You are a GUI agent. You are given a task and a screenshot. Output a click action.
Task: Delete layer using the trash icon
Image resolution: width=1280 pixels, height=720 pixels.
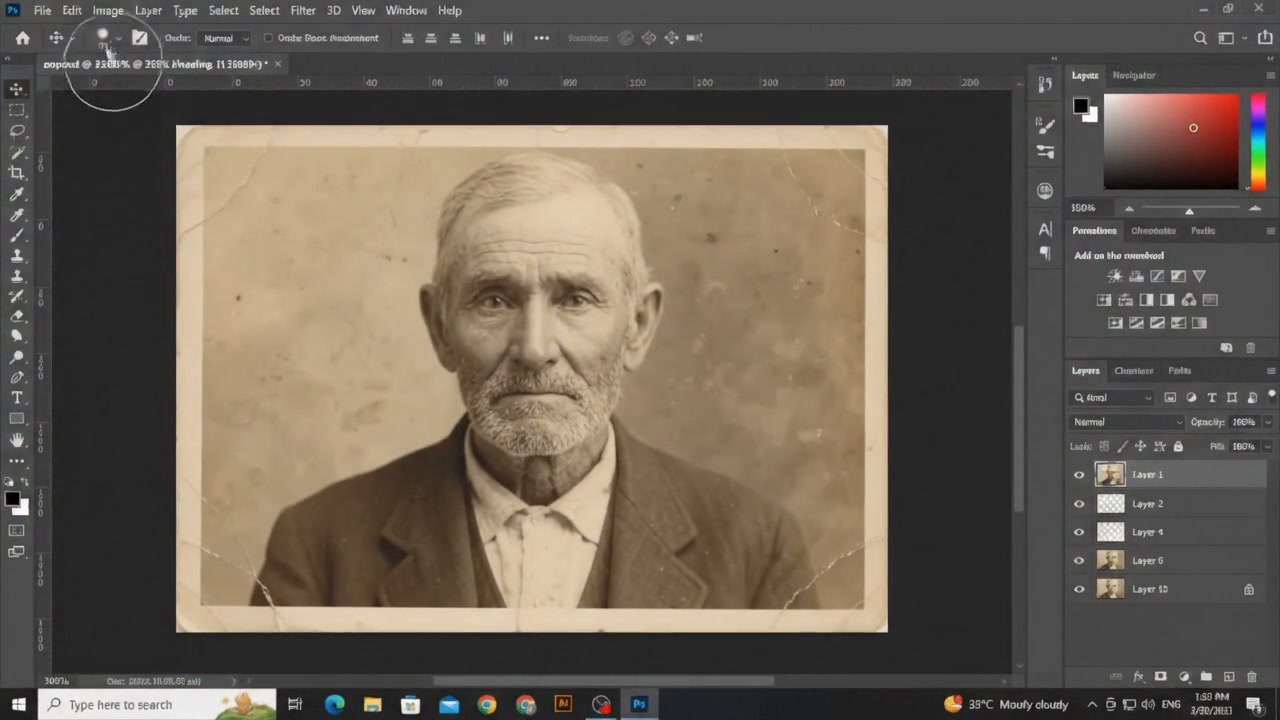point(1251,677)
